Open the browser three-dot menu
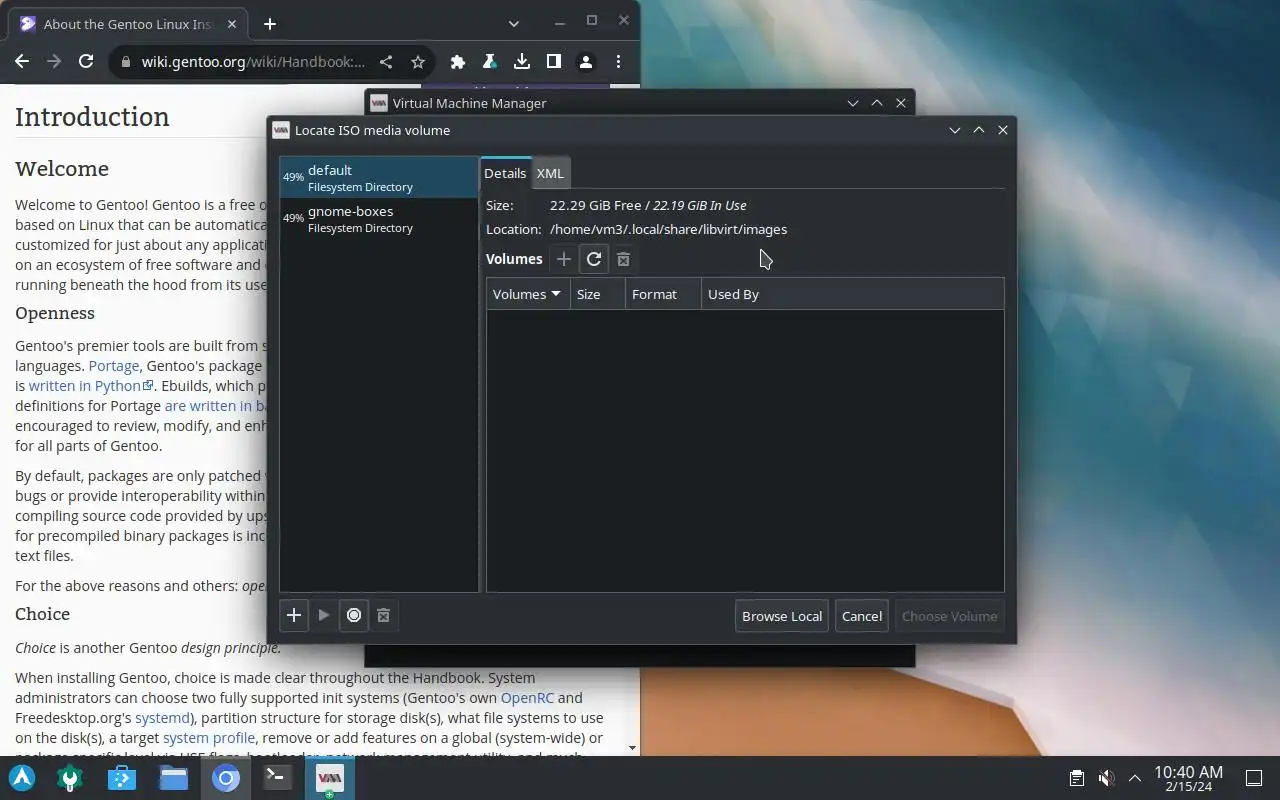The image size is (1280, 800). click(618, 62)
